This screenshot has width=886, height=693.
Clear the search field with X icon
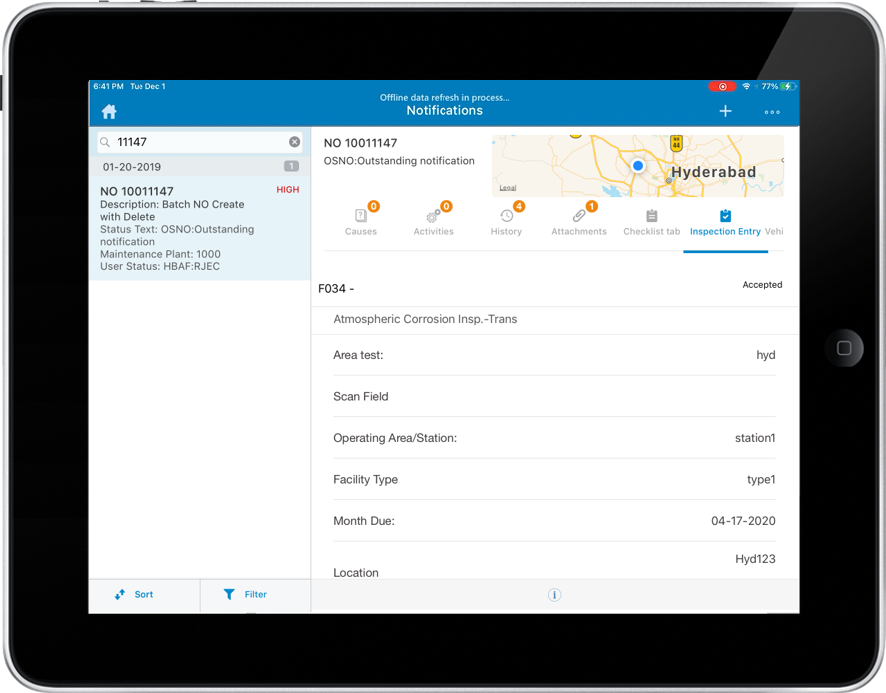pos(294,142)
